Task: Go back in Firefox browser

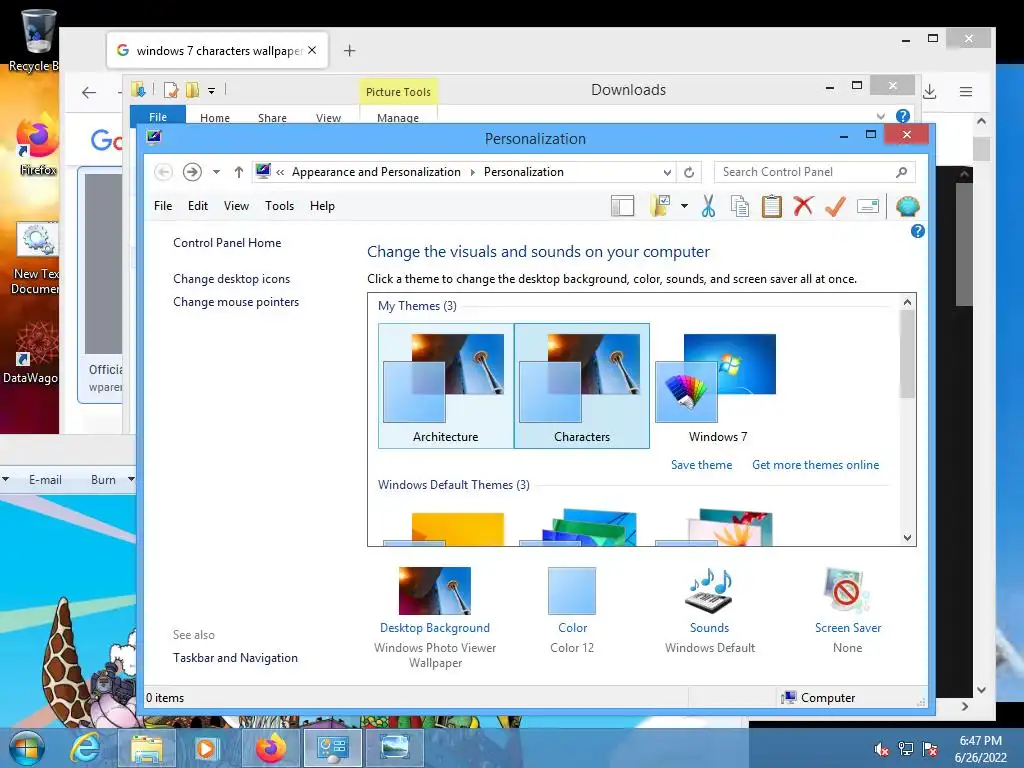Action: click(89, 92)
